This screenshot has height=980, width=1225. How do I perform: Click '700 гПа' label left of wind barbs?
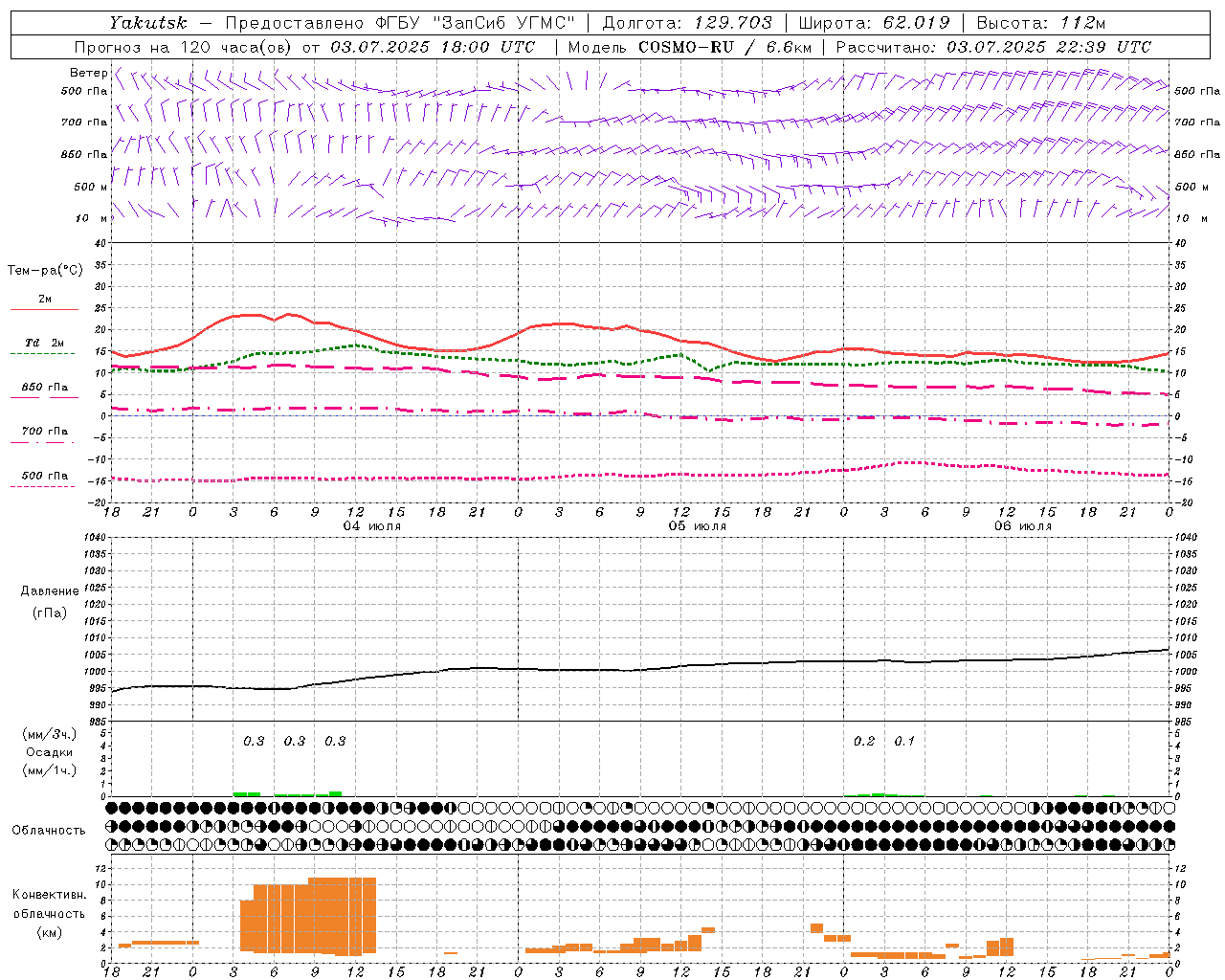coord(84,122)
